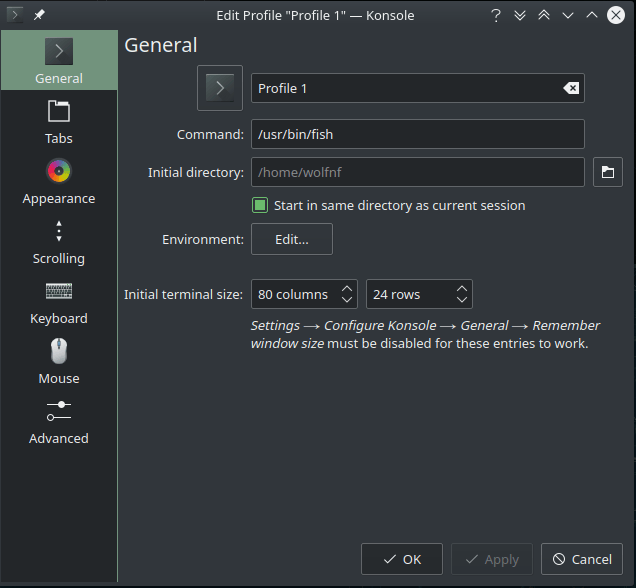This screenshot has height=588, width=636.
Task: Click the Initial terminal size label
Action: tap(183, 294)
